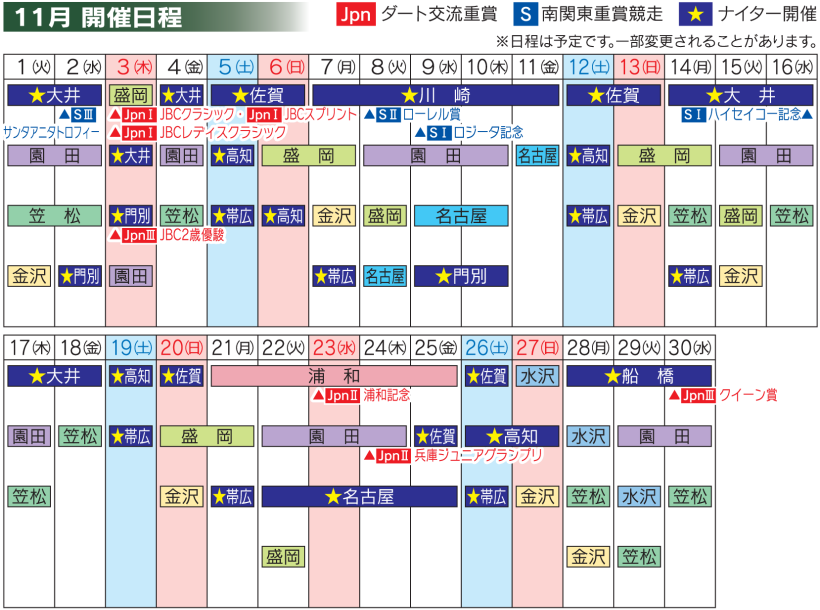Click the red Jpn legend icon
The width and height of the screenshot is (820, 610).
point(355,16)
